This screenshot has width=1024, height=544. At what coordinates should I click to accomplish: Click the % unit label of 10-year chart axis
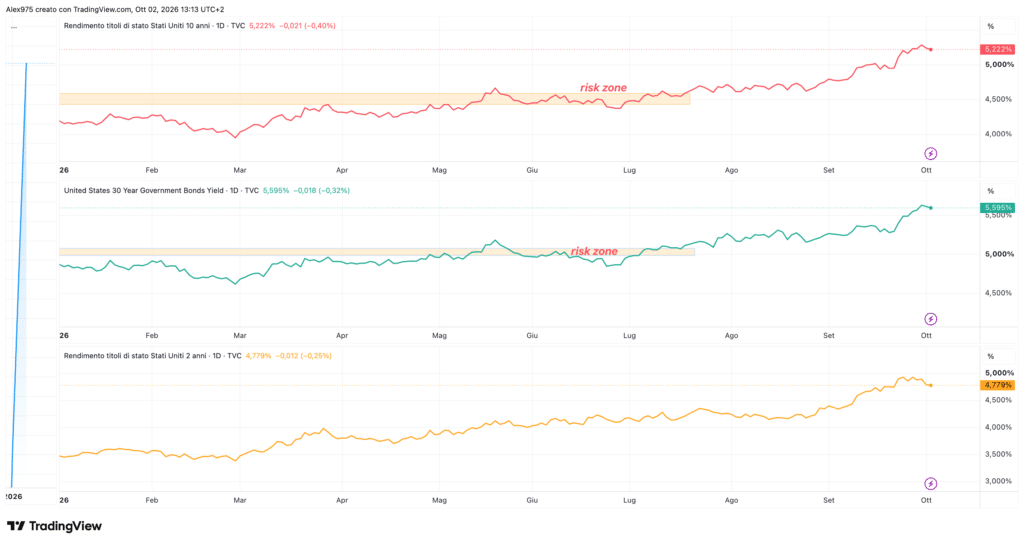[991, 26]
